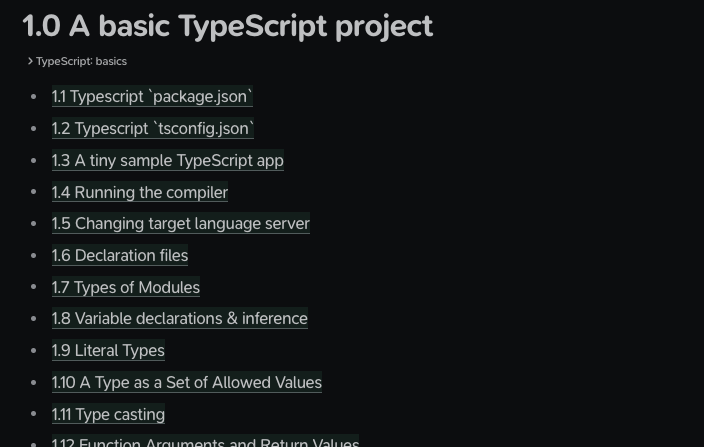Open 1.10 A Type as a Set of Allowed Values
The width and height of the screenshot is (704, 447).
click(x=187, y=382)
